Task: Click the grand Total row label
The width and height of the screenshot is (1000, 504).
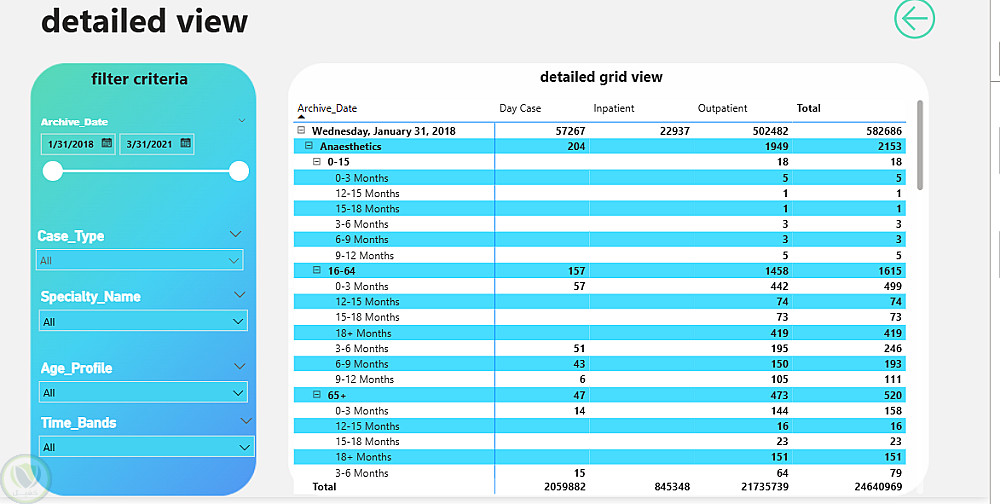Action: point(324,487)
